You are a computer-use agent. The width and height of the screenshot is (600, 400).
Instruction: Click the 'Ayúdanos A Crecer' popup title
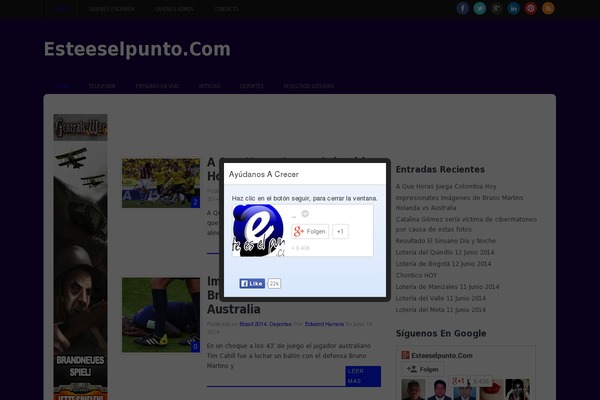(x=264, y=174)
